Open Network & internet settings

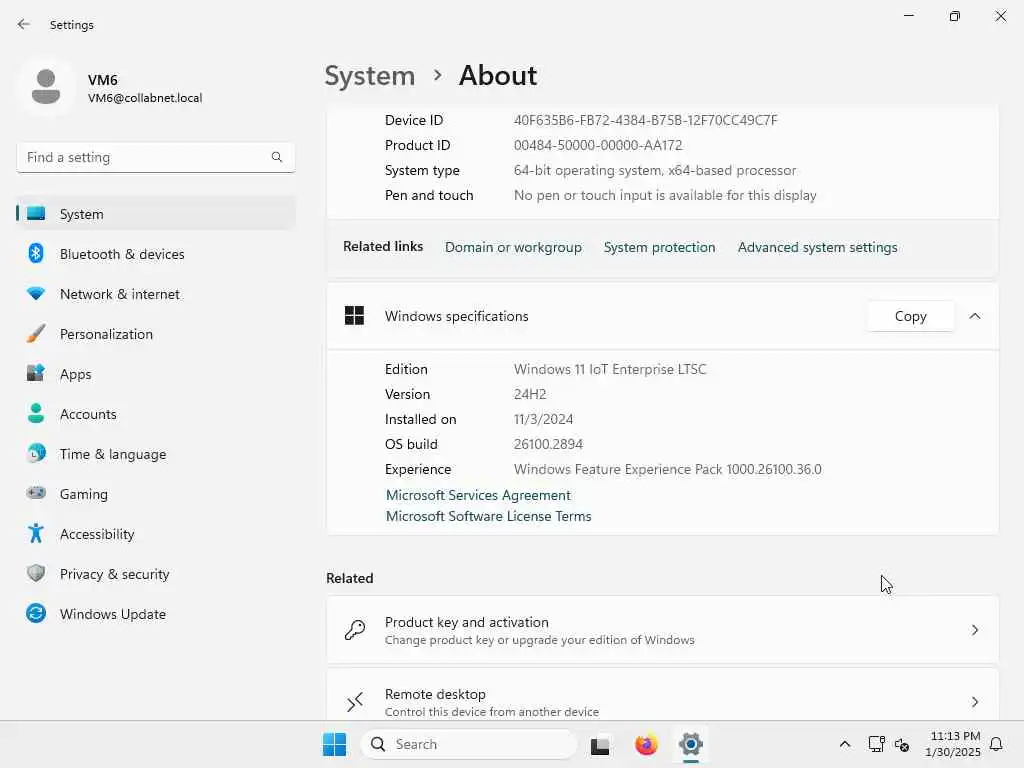click(155, 294)
